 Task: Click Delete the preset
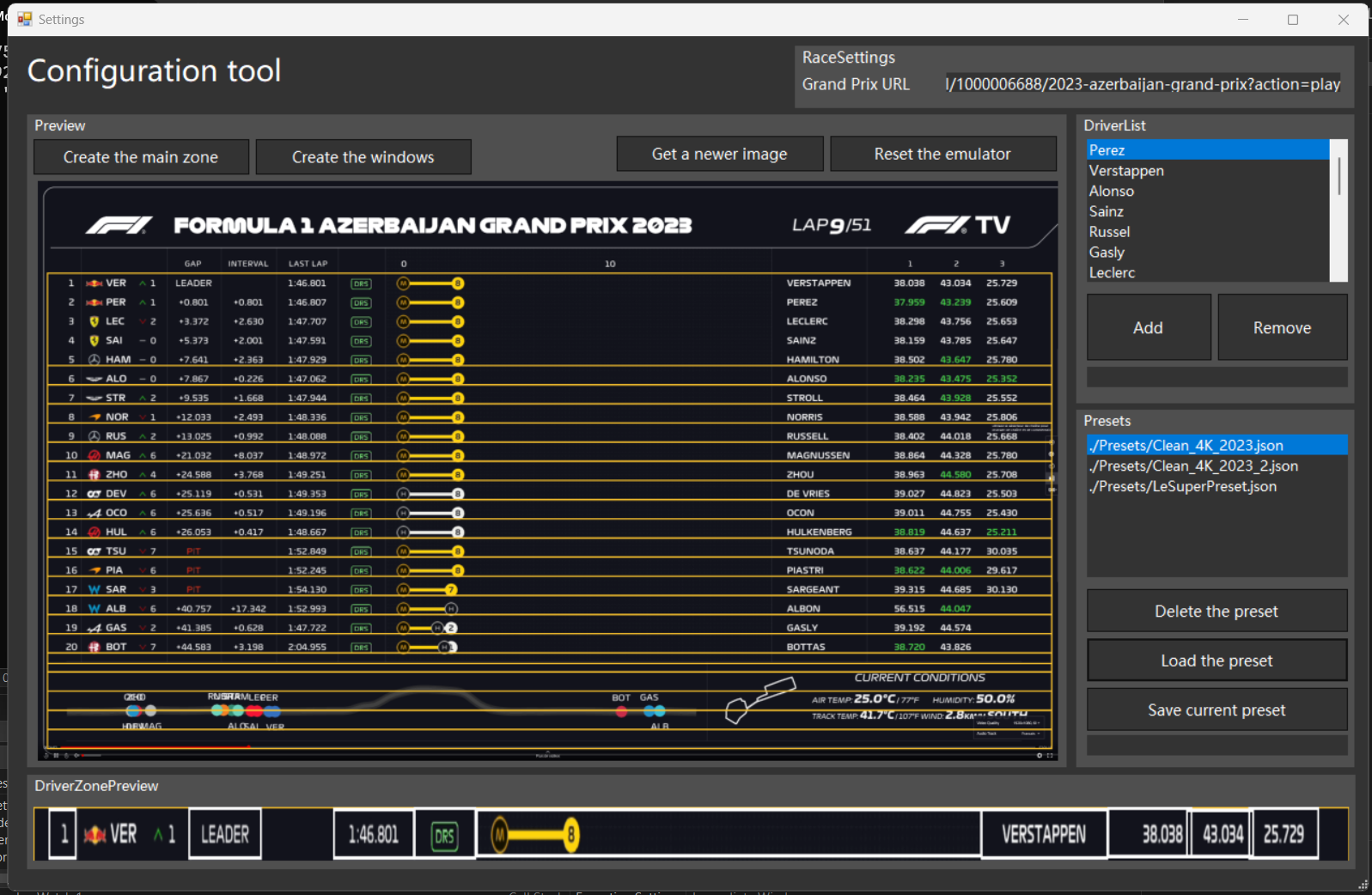tap(1217, 611)
